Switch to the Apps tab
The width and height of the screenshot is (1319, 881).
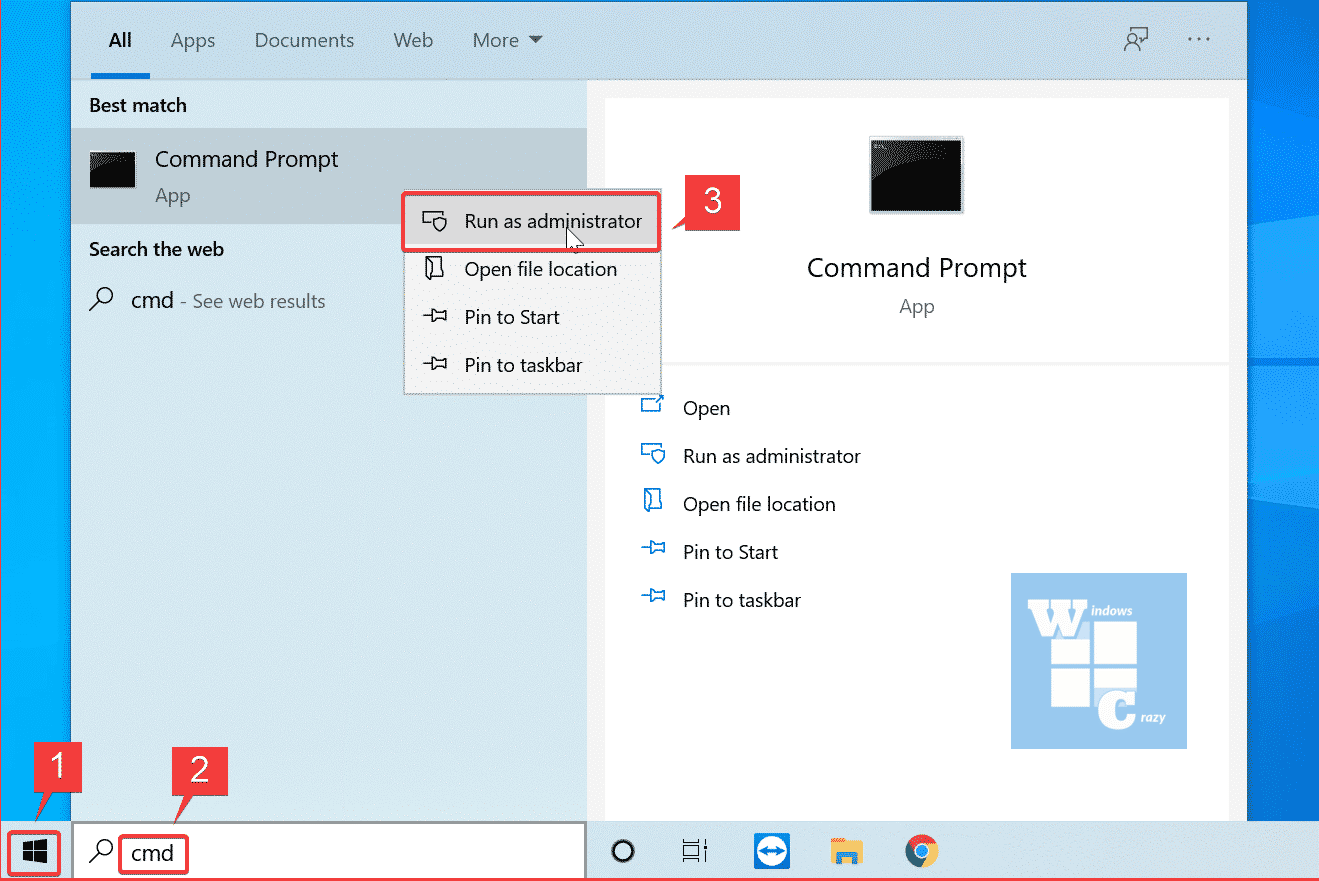[193, 40]
